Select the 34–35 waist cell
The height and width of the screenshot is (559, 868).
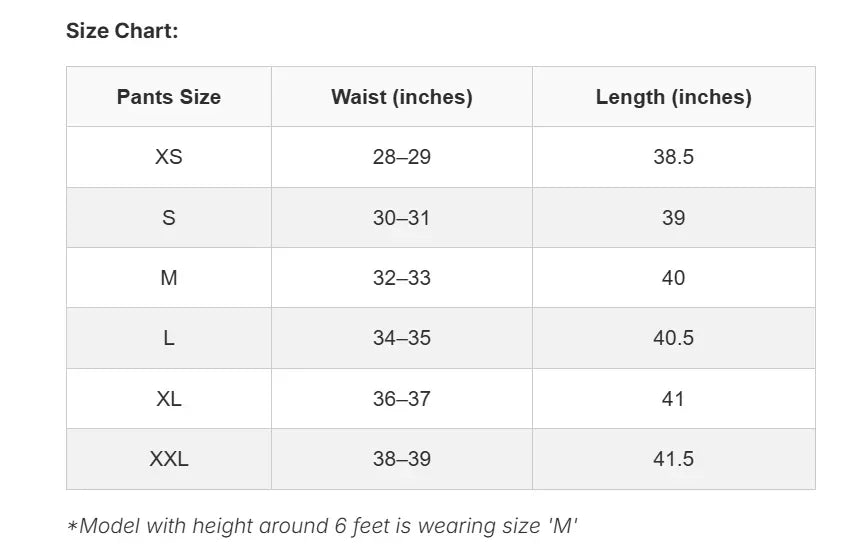coord(401,338)
